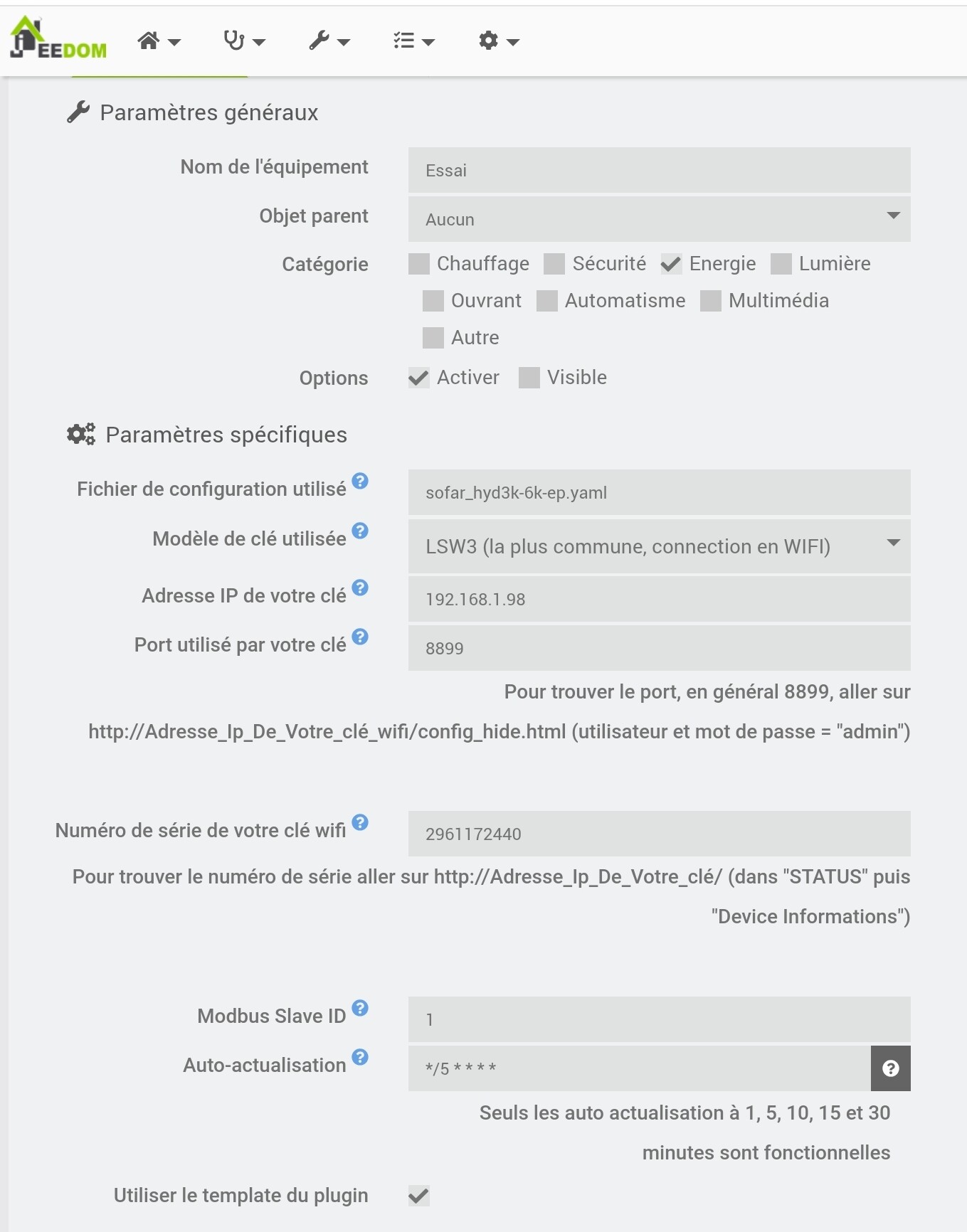Uncheck the Energie category
The width and height of the screenshot is (967, 1232).
click(x=671, y=264)
